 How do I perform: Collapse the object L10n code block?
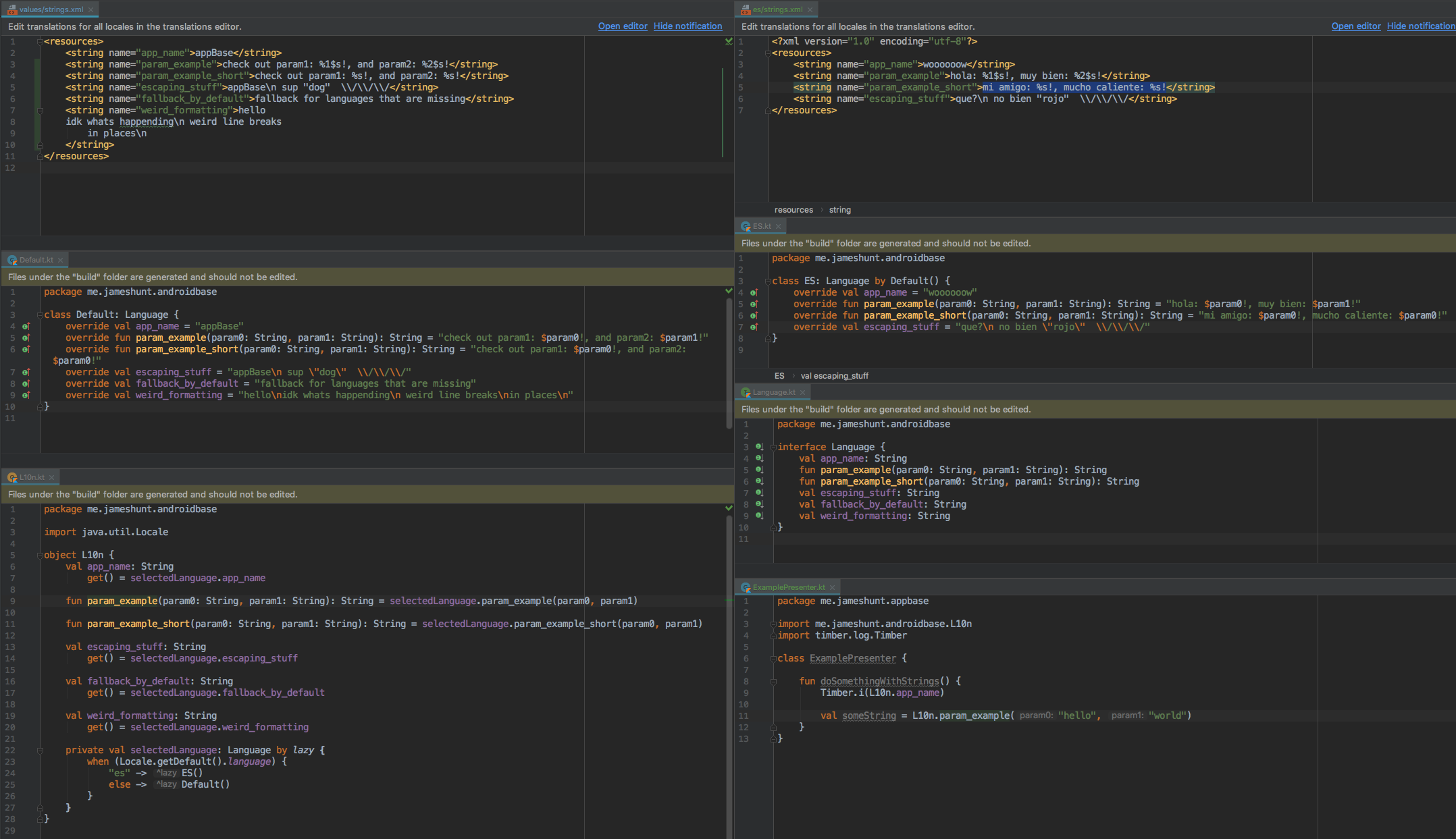click(x=40, y=555)
